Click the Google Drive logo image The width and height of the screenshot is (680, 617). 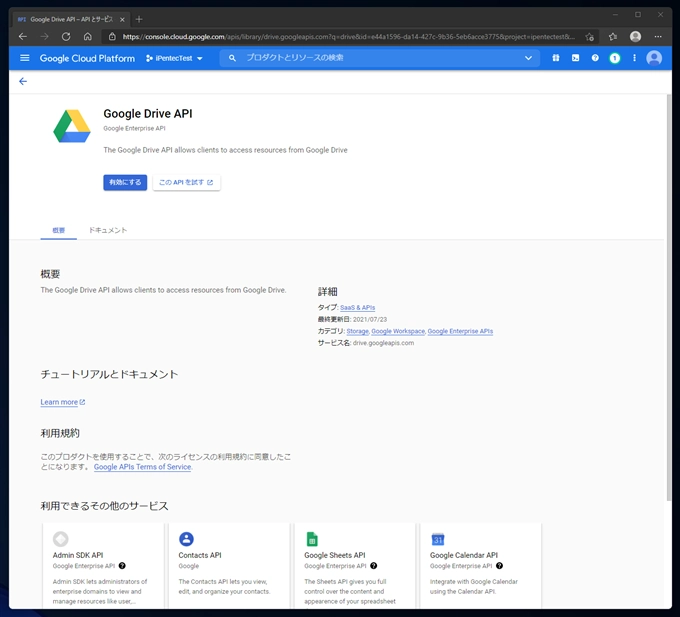[x=72, y=126]
